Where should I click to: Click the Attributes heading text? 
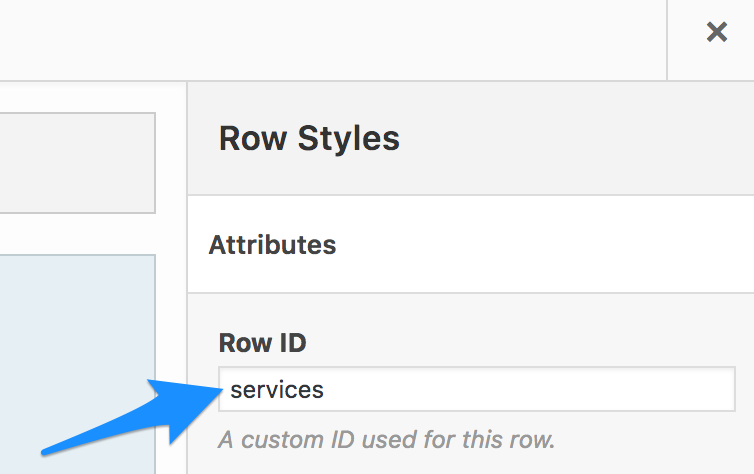pyautogui.click(x=272, y=245)
